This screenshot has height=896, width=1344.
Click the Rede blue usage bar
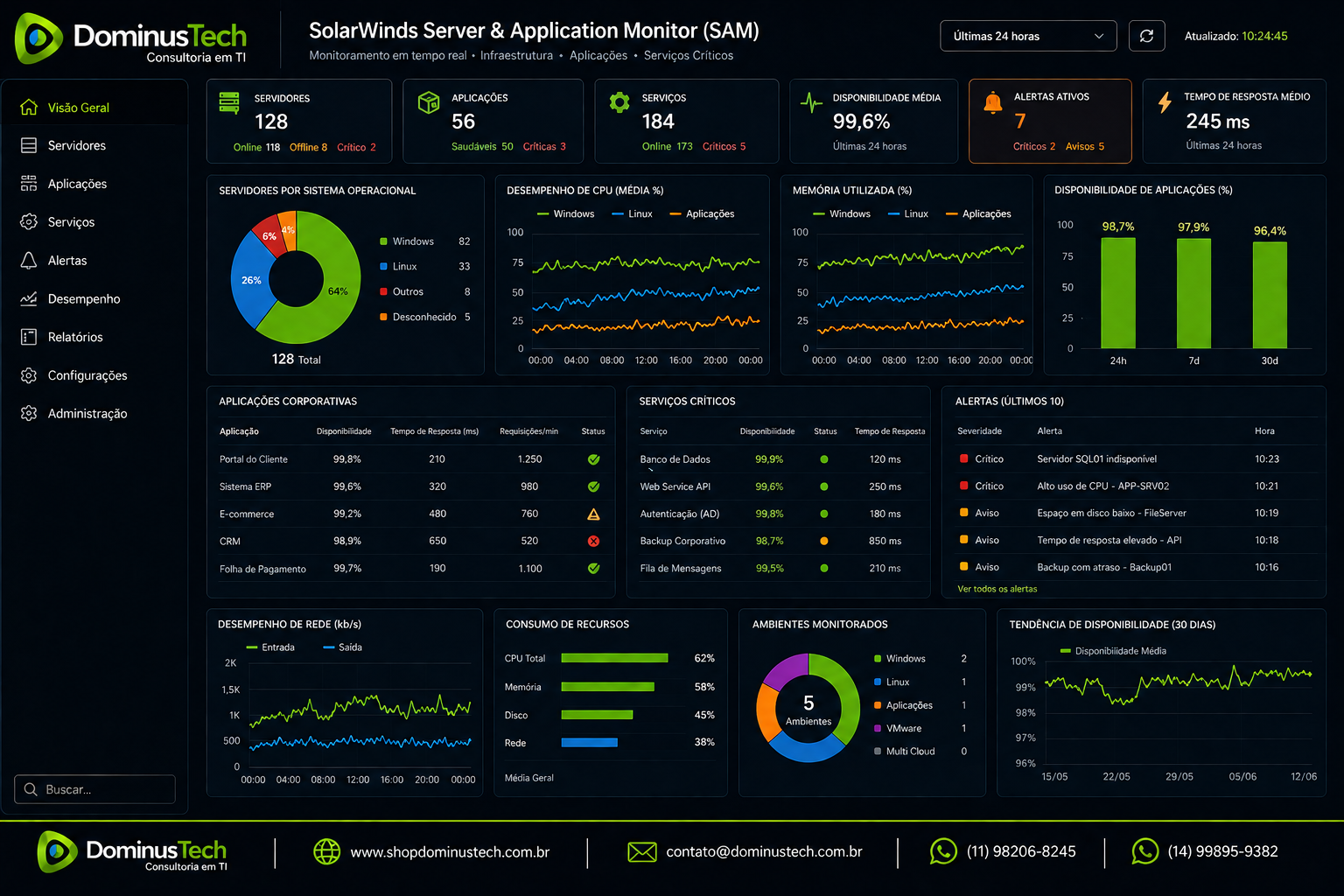[589, 742]
